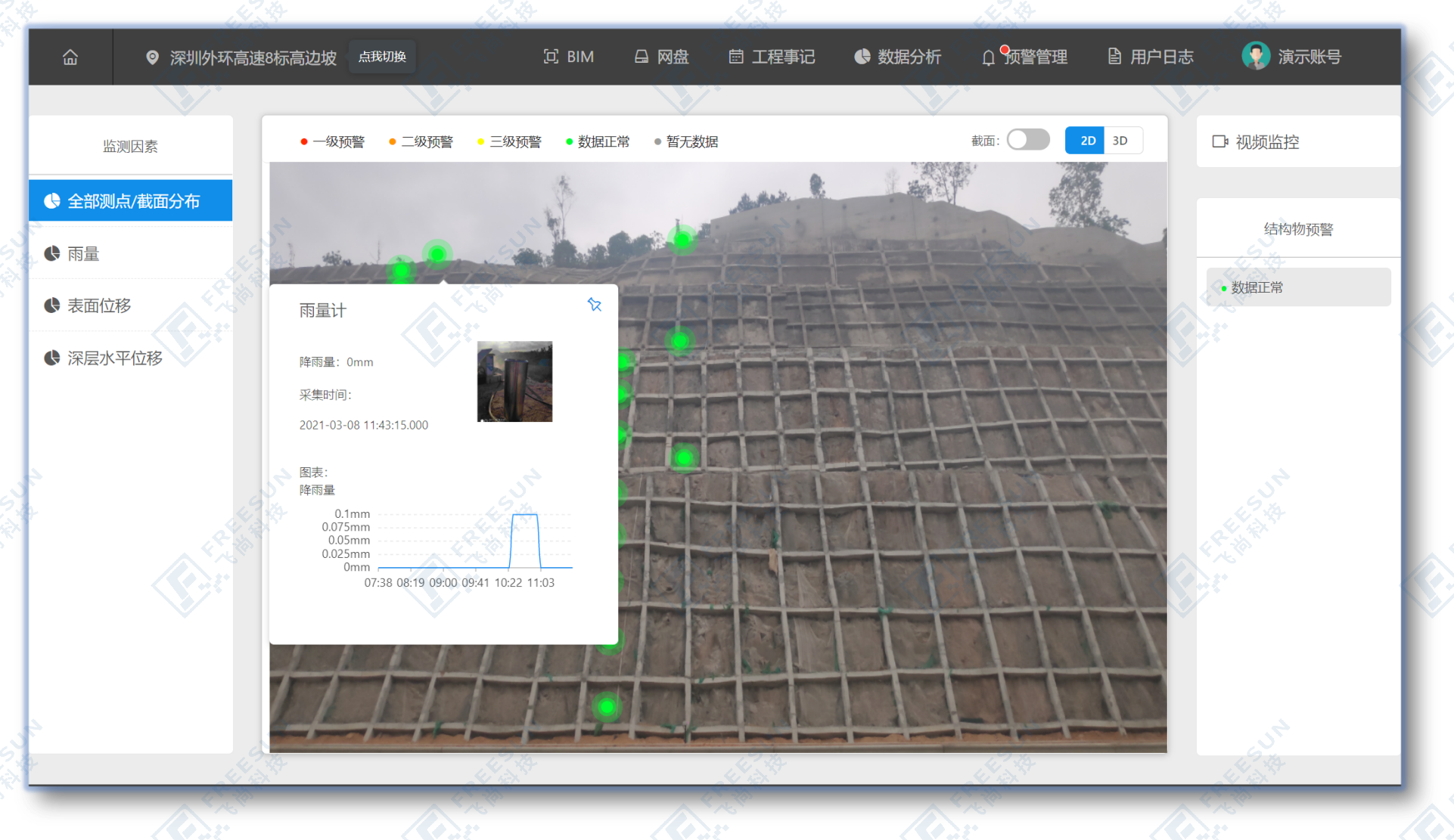Open the 网盘 menu
The height and width of the screenshot is (840, 1454).
tap(661, 57)
